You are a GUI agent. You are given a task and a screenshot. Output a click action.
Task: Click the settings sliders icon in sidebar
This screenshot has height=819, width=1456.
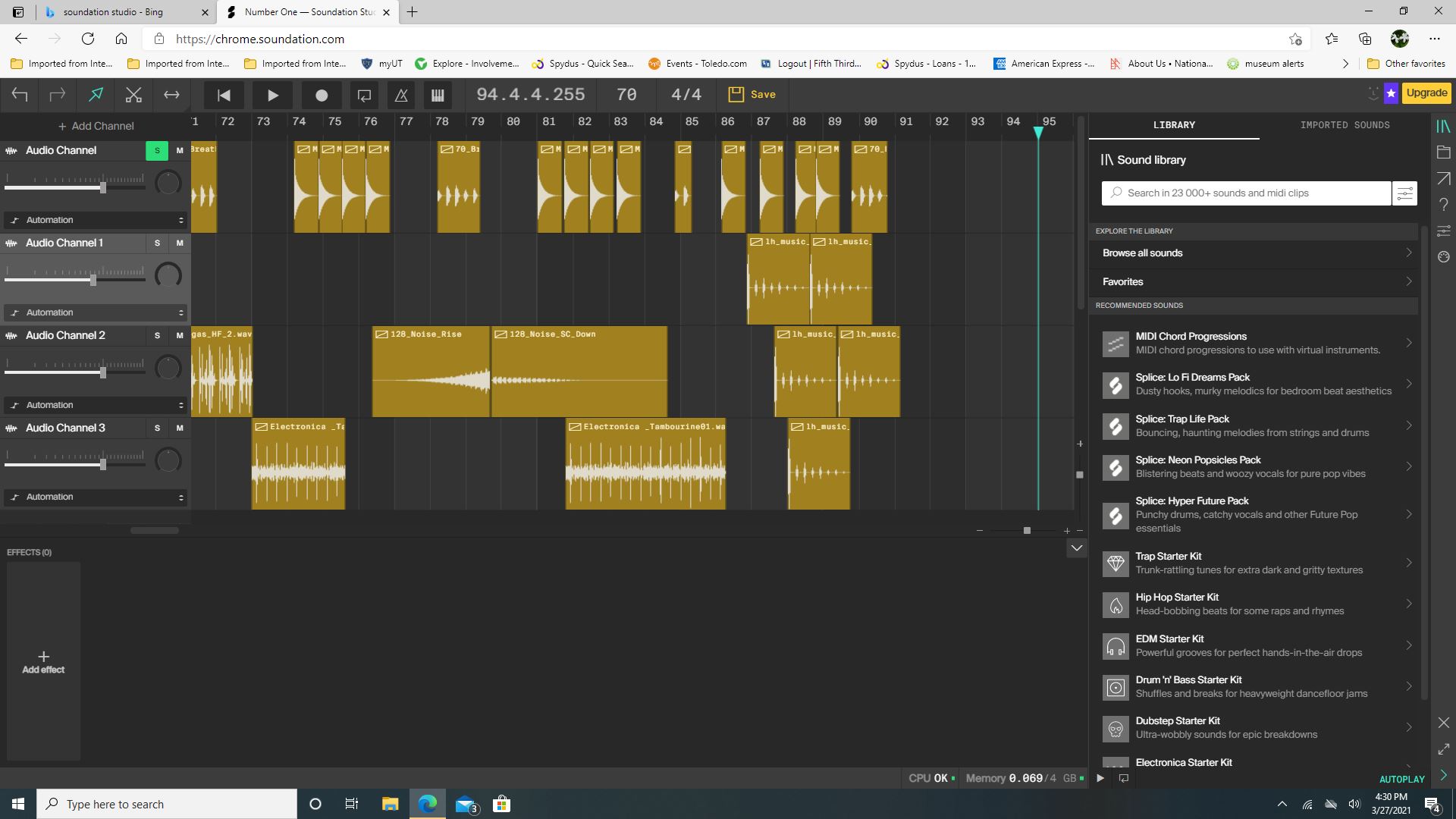coord(1445,231)
